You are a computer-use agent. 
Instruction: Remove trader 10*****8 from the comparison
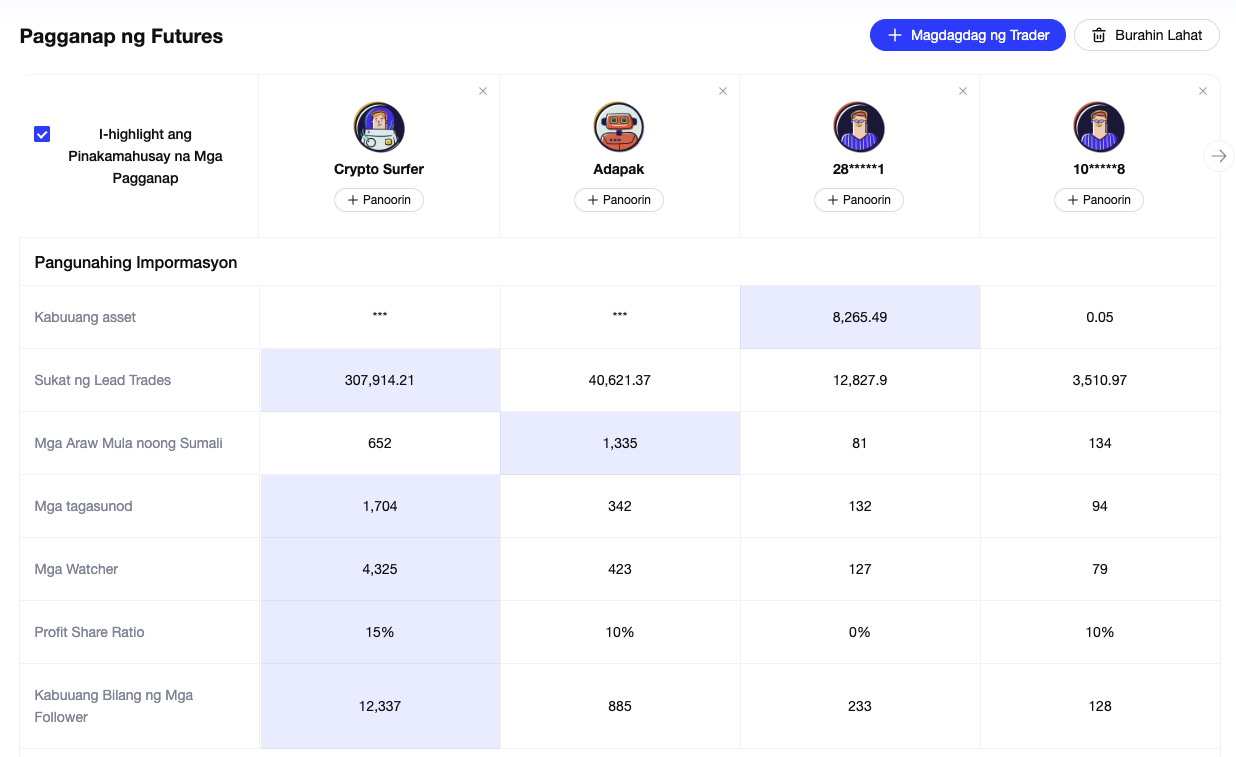[1203, 91]
